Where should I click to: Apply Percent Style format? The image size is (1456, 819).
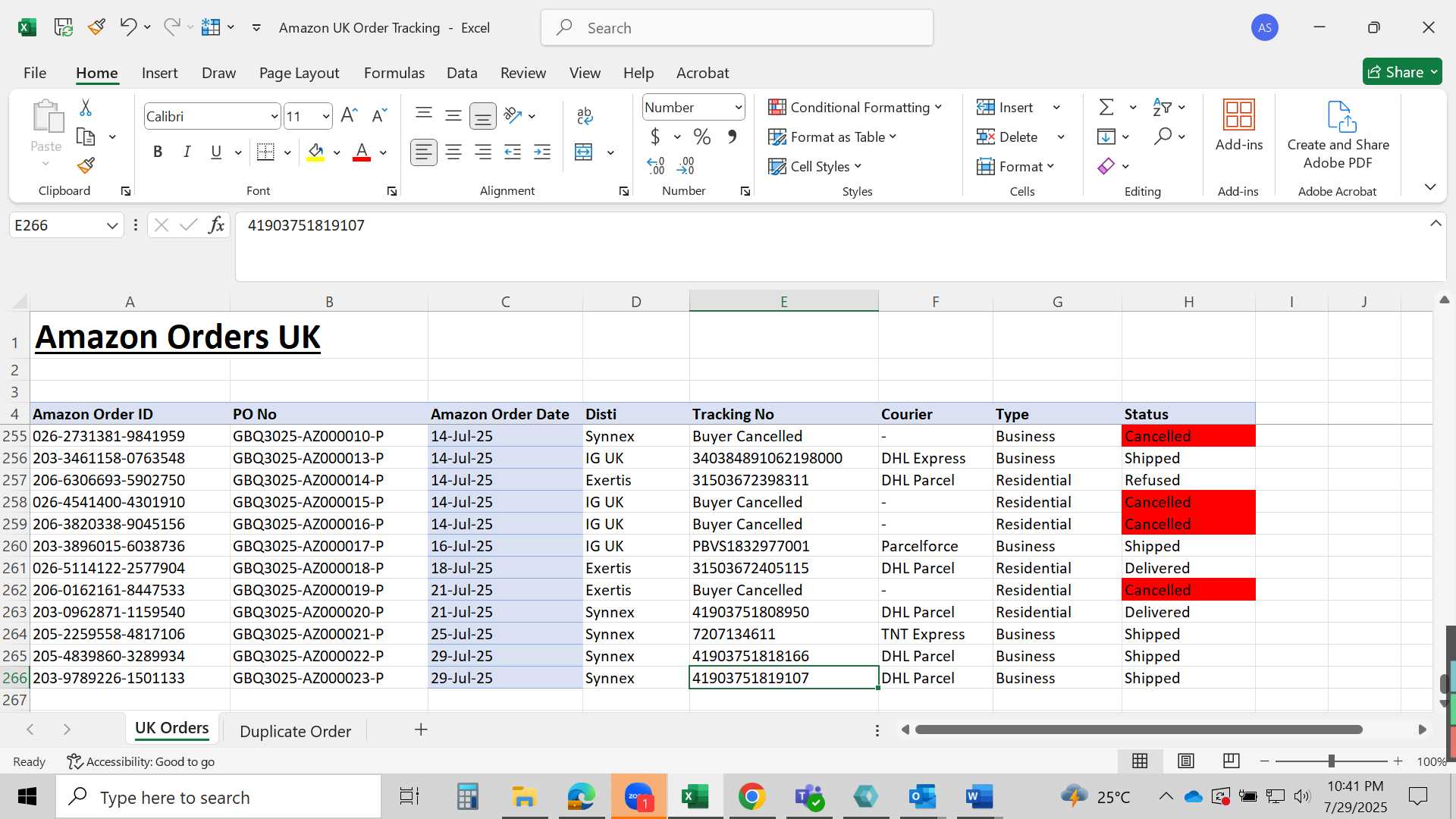(702, 137)
